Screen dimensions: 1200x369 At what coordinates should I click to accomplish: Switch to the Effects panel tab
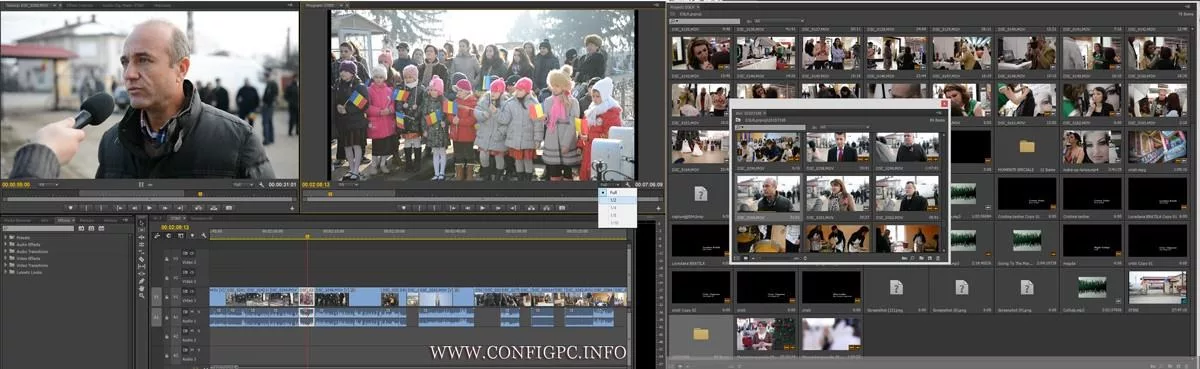(64, 220)
